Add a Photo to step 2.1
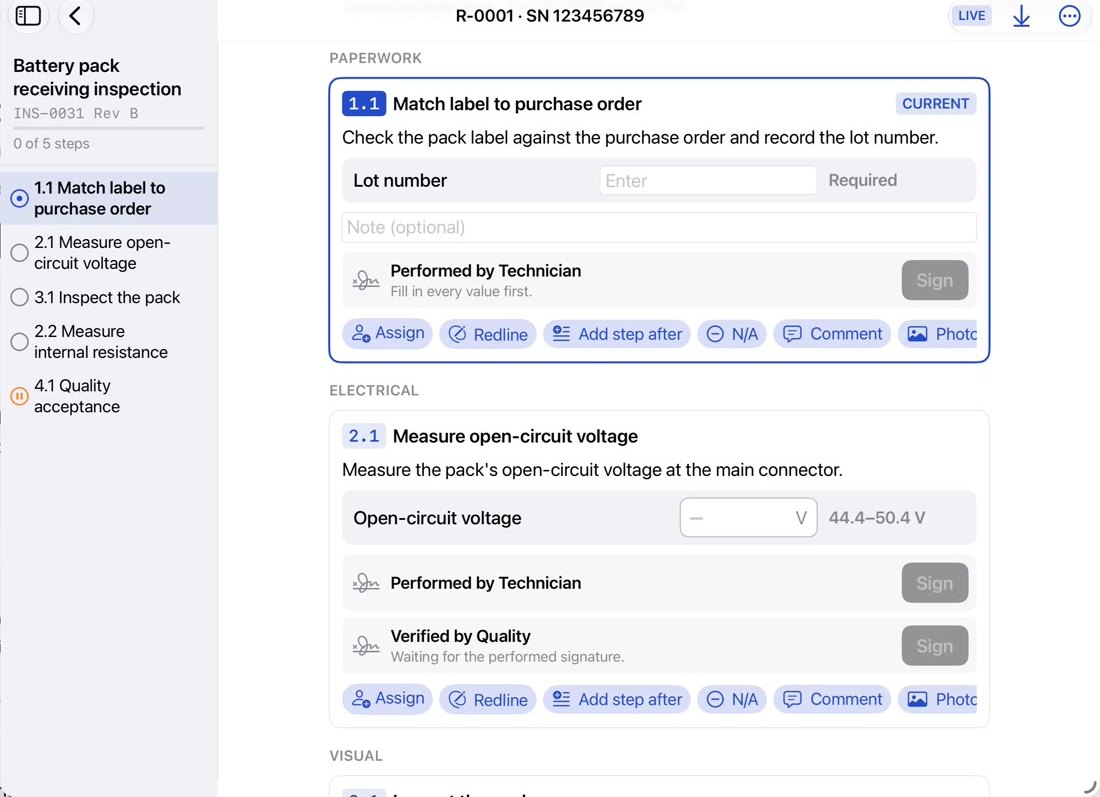This screenshot has height=797, width=1100. click(x=938, y=699)
